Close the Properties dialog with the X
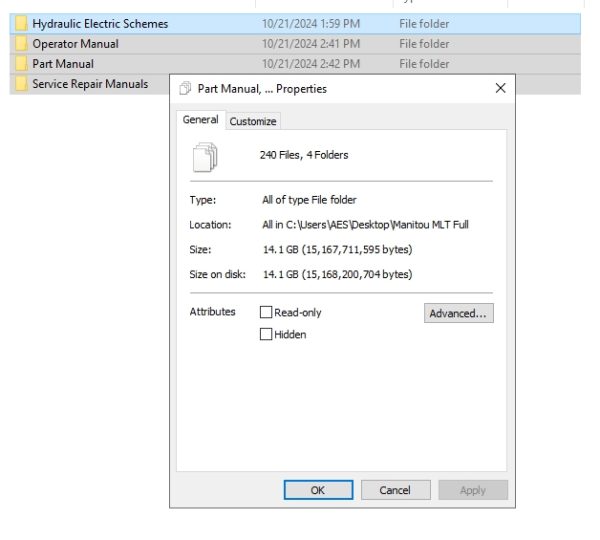600x540 pixels. (x=500, y=88)
